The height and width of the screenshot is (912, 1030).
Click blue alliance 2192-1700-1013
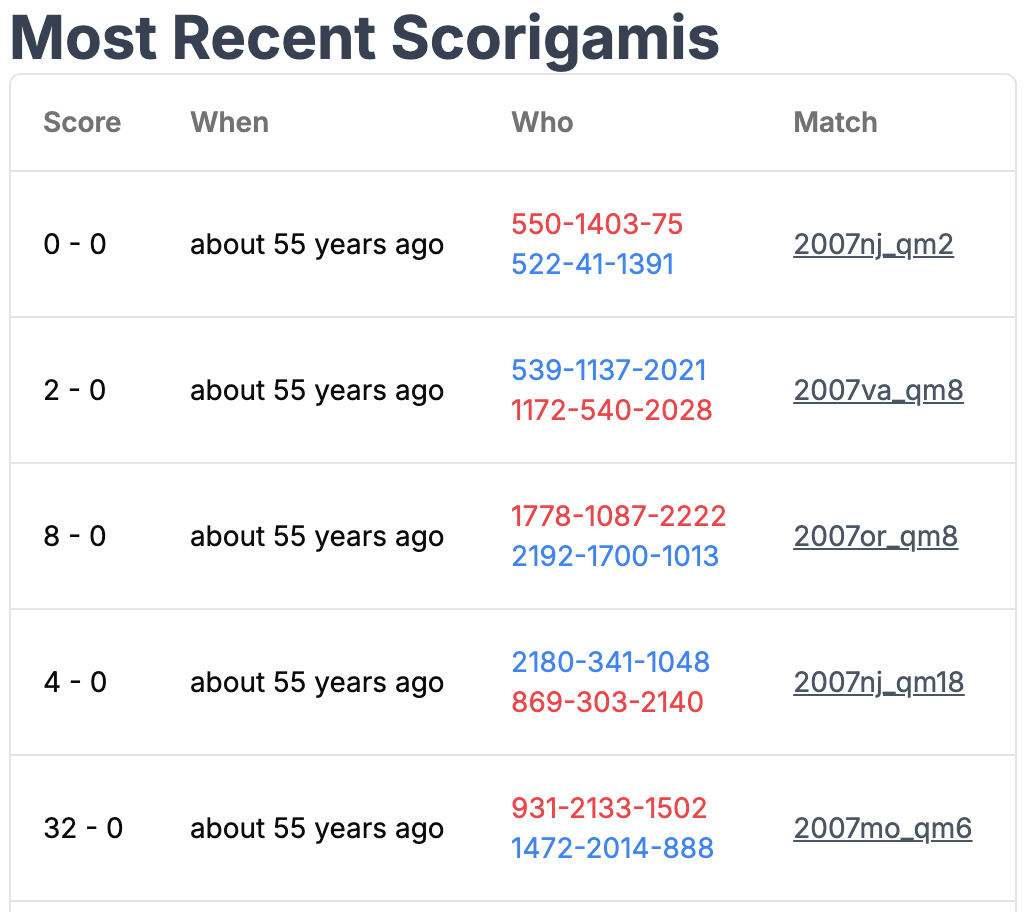coord(615,557)
